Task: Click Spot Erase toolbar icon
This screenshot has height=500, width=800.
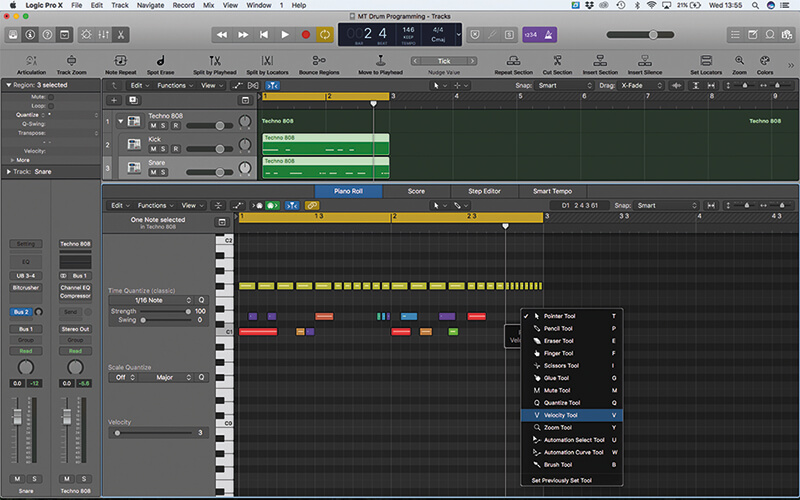Action: coord(161,65)
